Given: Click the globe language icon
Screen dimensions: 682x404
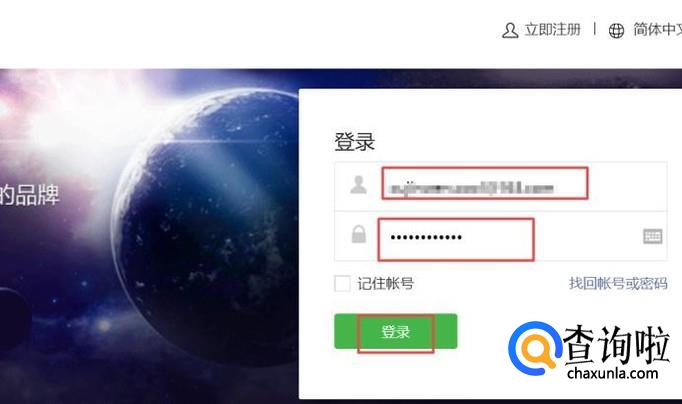Looking at the screenshot, I should click(x=616, y=30).
